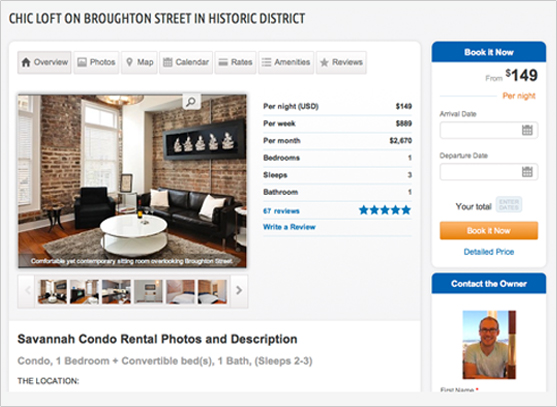Open the 67 reviews link
Screen dimensions: 557x407
coord(281,211)
